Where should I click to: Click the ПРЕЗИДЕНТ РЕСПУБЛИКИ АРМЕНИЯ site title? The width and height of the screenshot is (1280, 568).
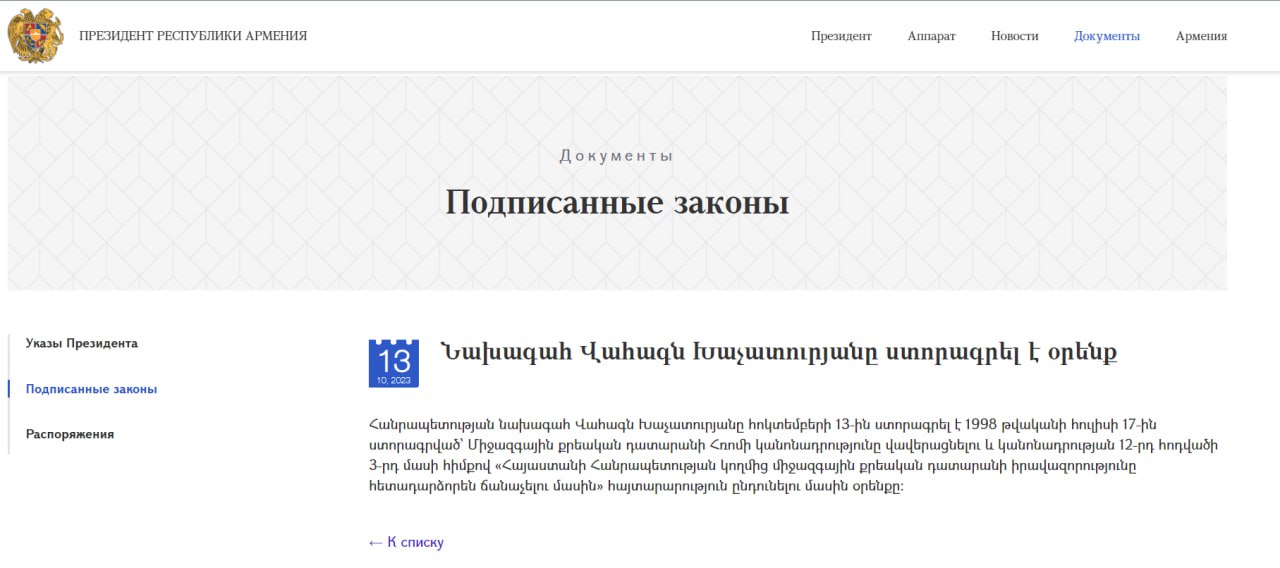coord(193,36)
